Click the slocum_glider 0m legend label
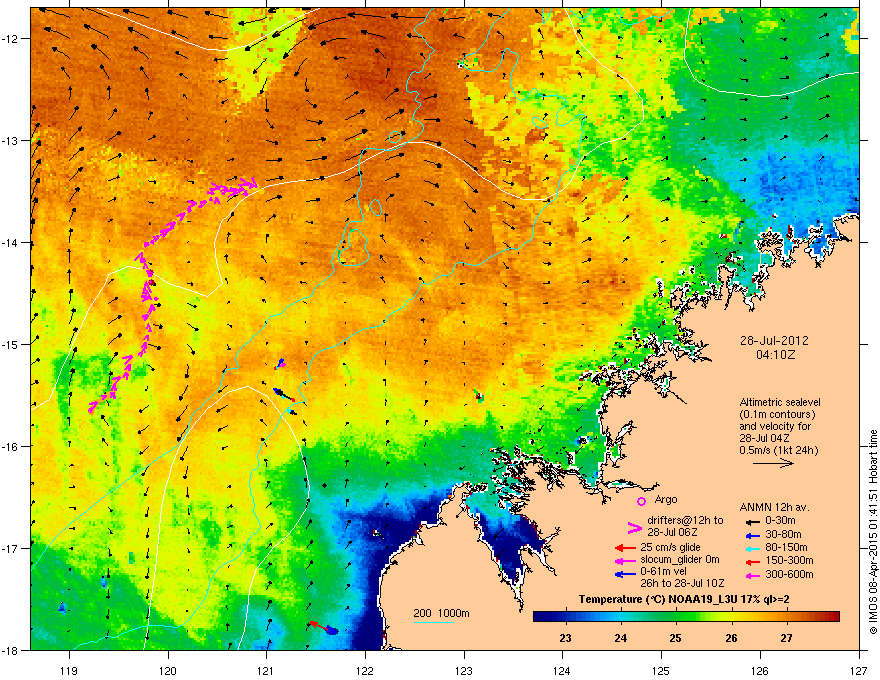Viewport: 880px width, 680px height. (x=680, y=560)
